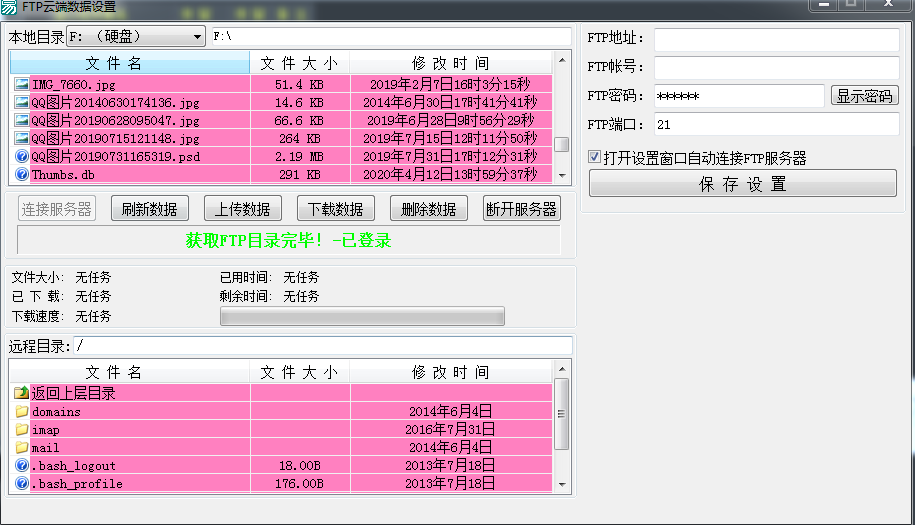Toggle auto-connect FTP server checkbox
The height and width of the screenshot is (525, 915).
point(595,156)
